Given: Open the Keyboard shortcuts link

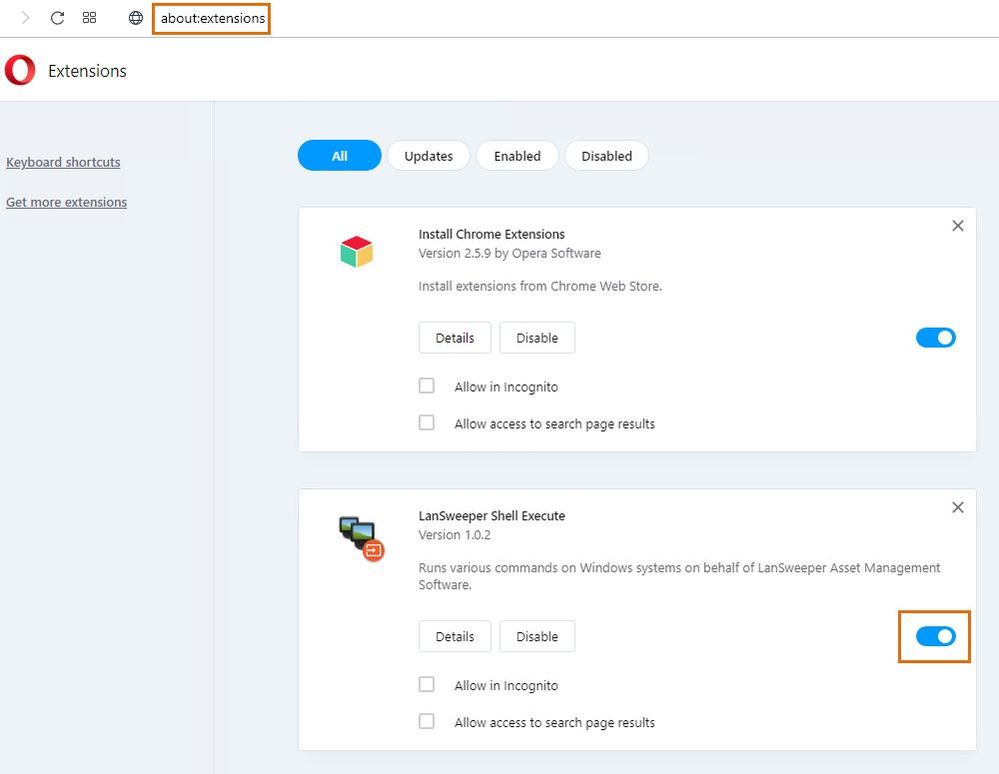Looking at the screenshot, I should (x=63, y=162).
